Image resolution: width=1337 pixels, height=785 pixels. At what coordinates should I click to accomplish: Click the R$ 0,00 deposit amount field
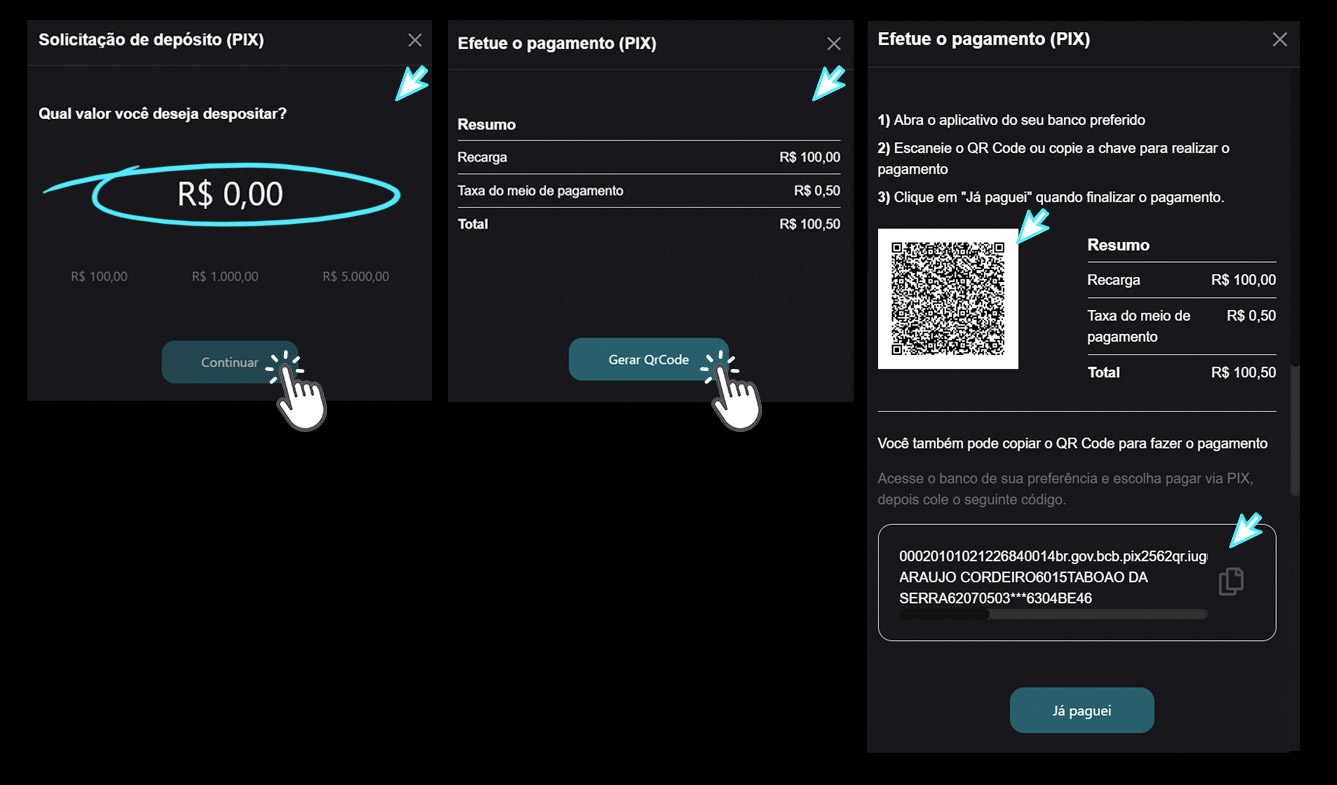click(x=230, y=194)
